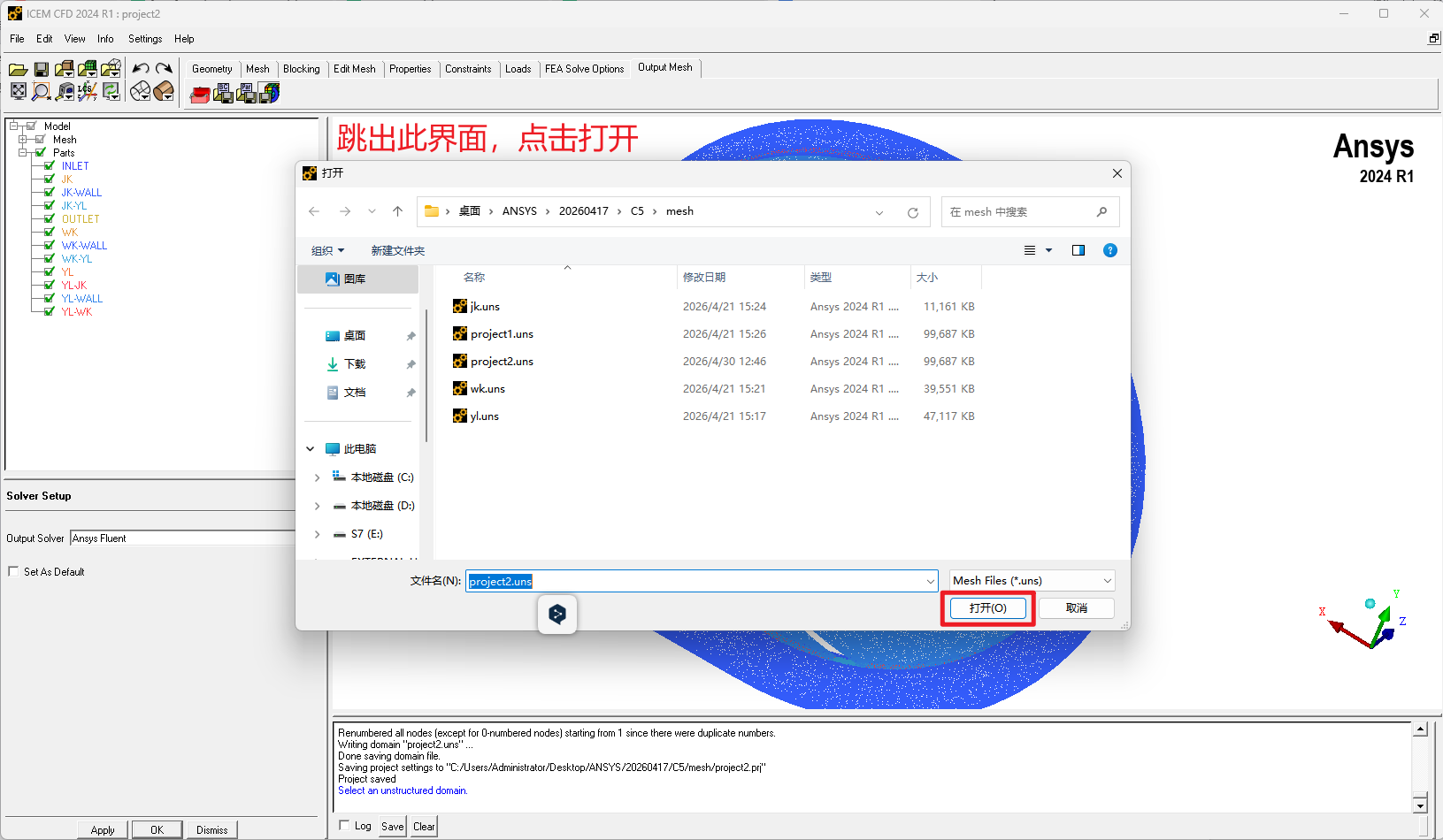The width and height of the screenshot is (1443, 840).
Task: Click the Solid shaded display icon
Action: pyautogui.click(x=164, y=91)
